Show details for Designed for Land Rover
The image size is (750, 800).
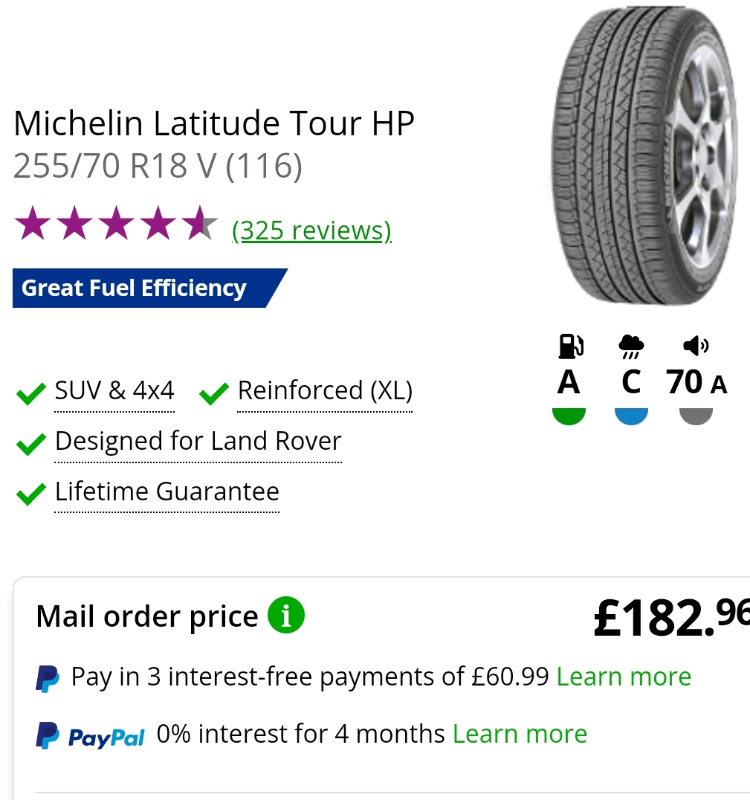(198, 442)
